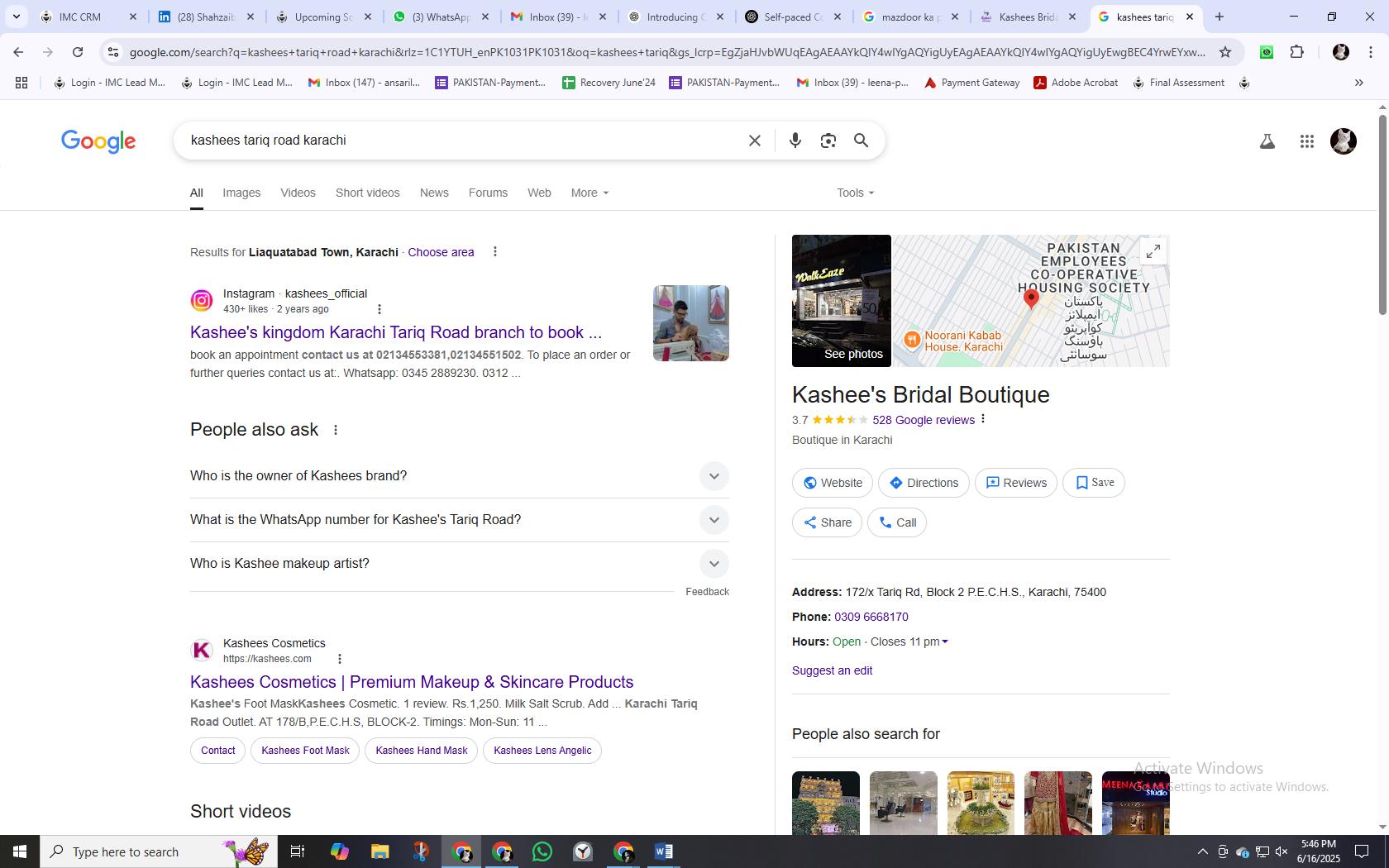Open Google account profile picture
The width and height of the screenshot is (1389, 868).
1344,141
